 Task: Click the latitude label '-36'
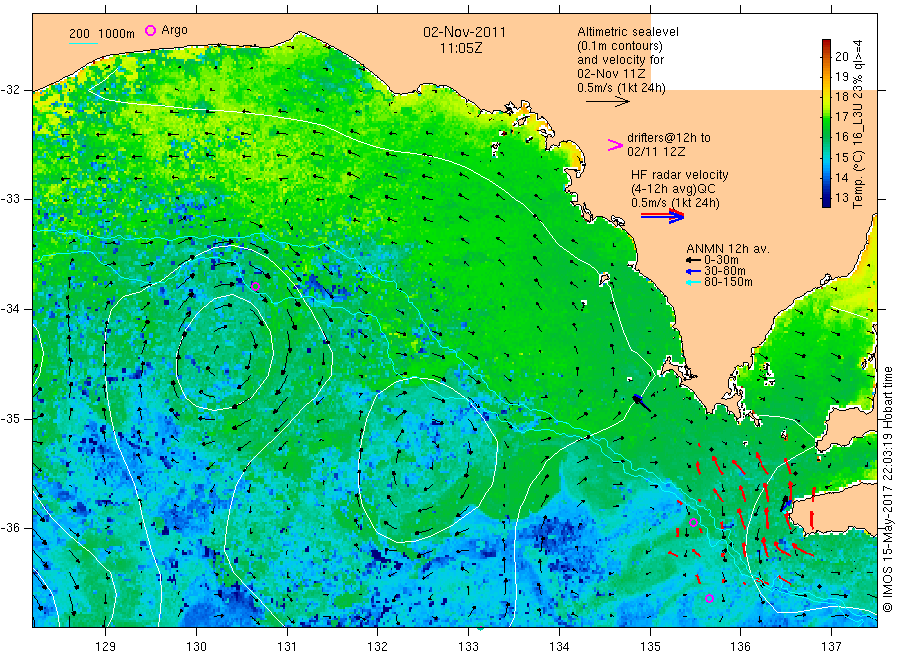(11, 527)
